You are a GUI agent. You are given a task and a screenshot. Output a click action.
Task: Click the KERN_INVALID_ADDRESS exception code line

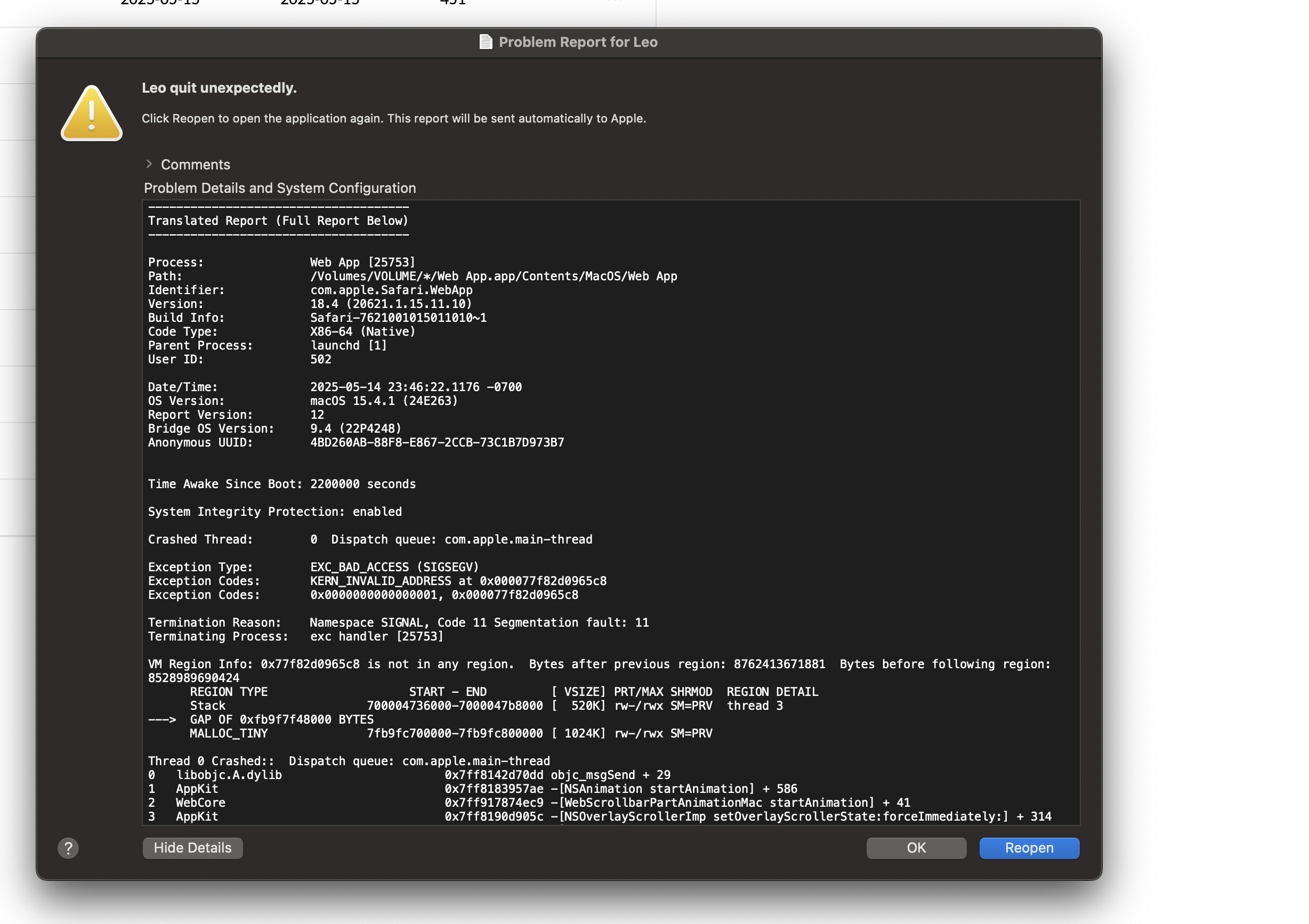click(377, 581)
